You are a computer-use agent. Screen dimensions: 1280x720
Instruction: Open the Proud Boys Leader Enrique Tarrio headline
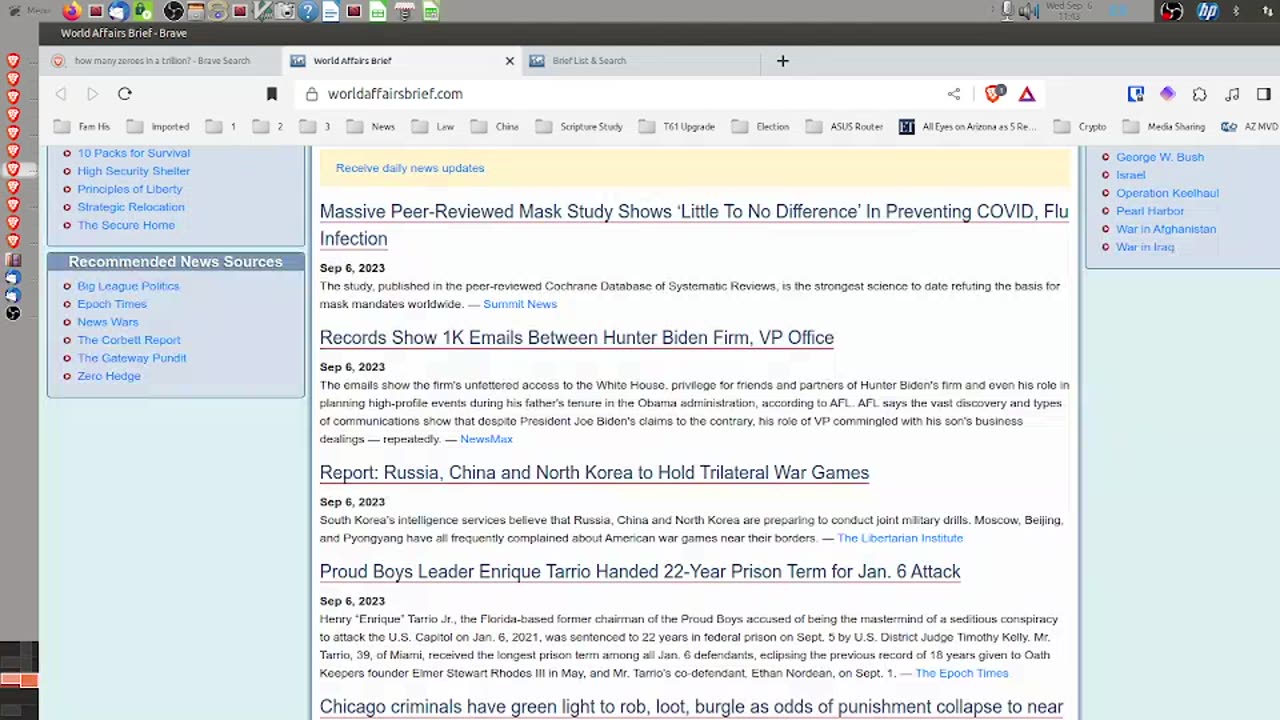[x=640, y=572]
